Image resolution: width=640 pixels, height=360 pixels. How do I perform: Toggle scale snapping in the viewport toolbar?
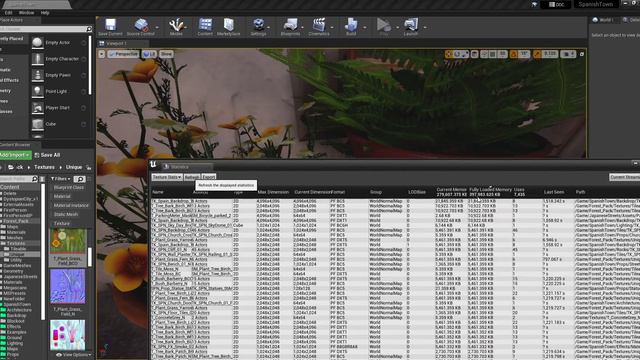(x=537, y=54)
